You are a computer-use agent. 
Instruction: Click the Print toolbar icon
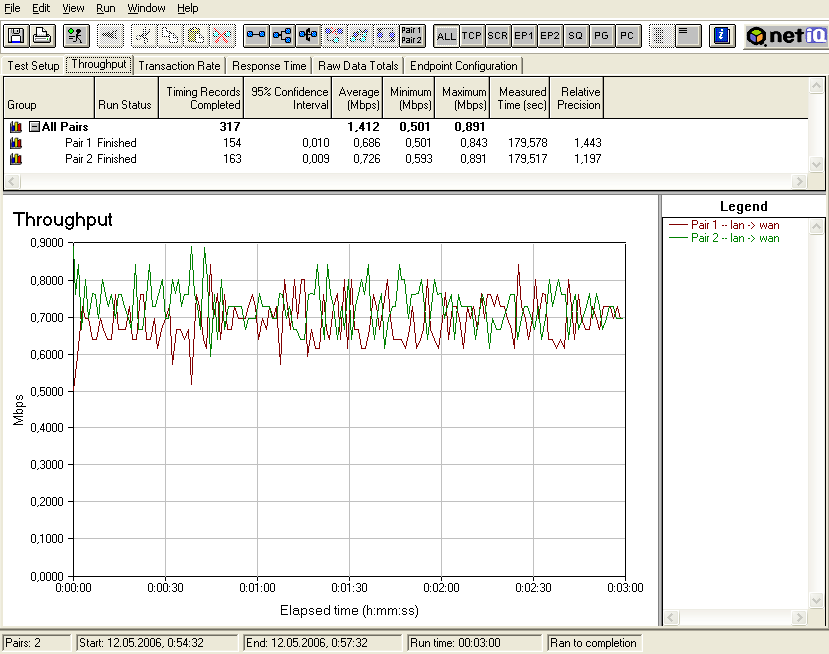[x=41, y=36]
